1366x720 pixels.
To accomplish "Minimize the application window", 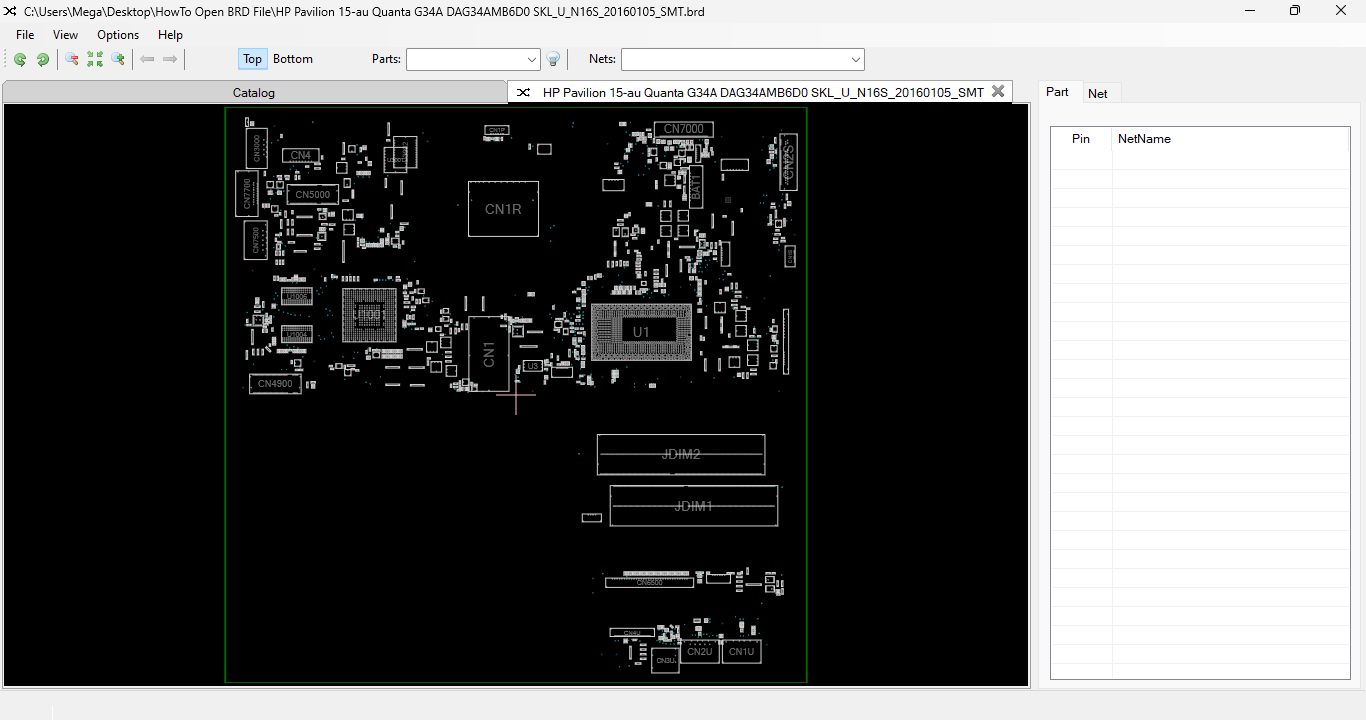I will pyautogui.click(x=1250, y=10).
